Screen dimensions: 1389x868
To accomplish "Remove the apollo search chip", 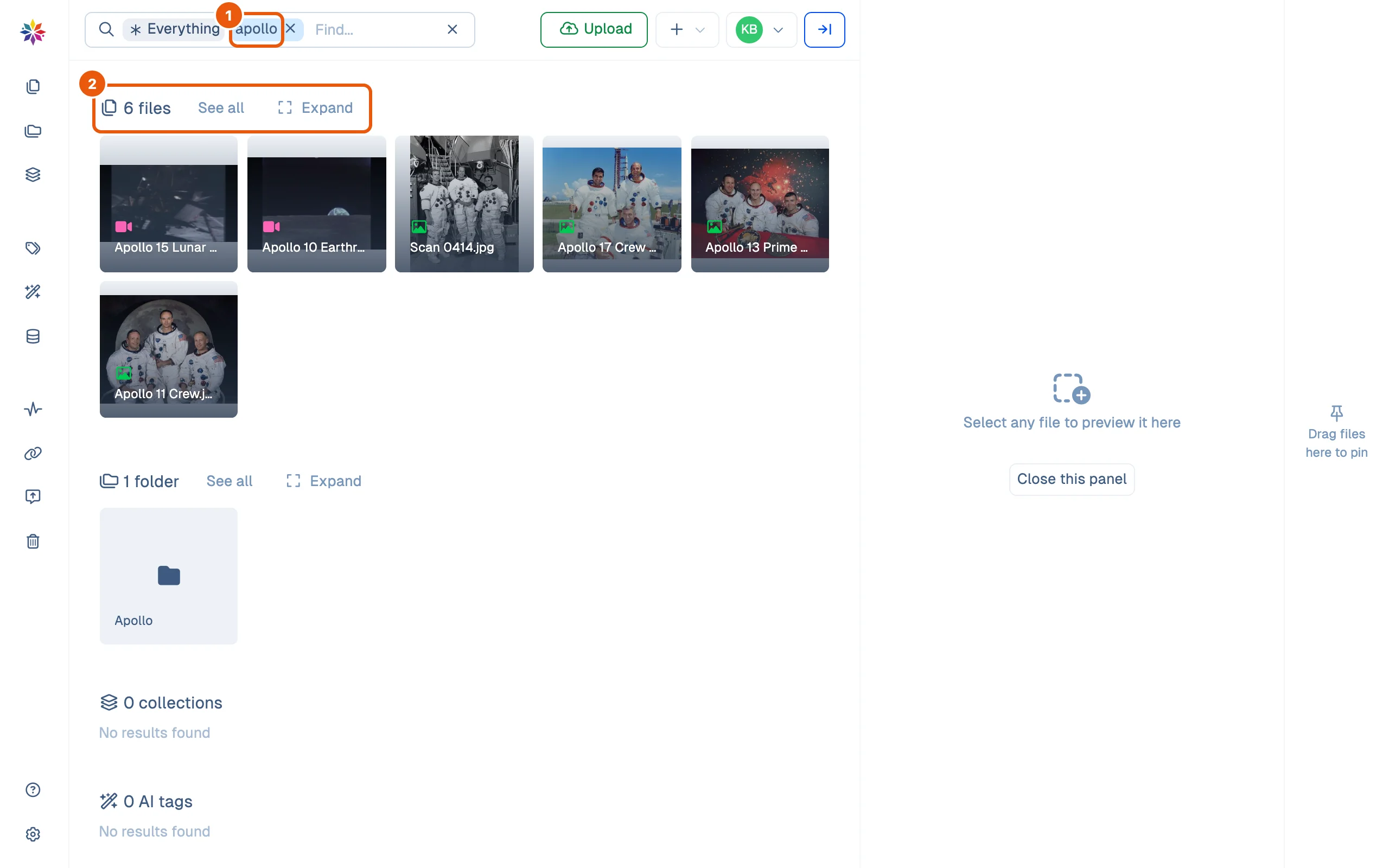I will [291, 29].
